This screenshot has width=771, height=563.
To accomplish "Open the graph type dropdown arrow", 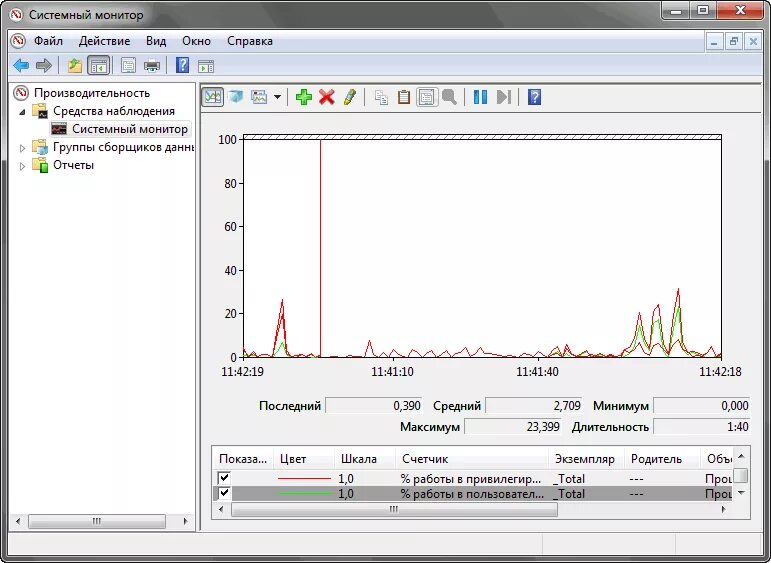I will point(277,97).
